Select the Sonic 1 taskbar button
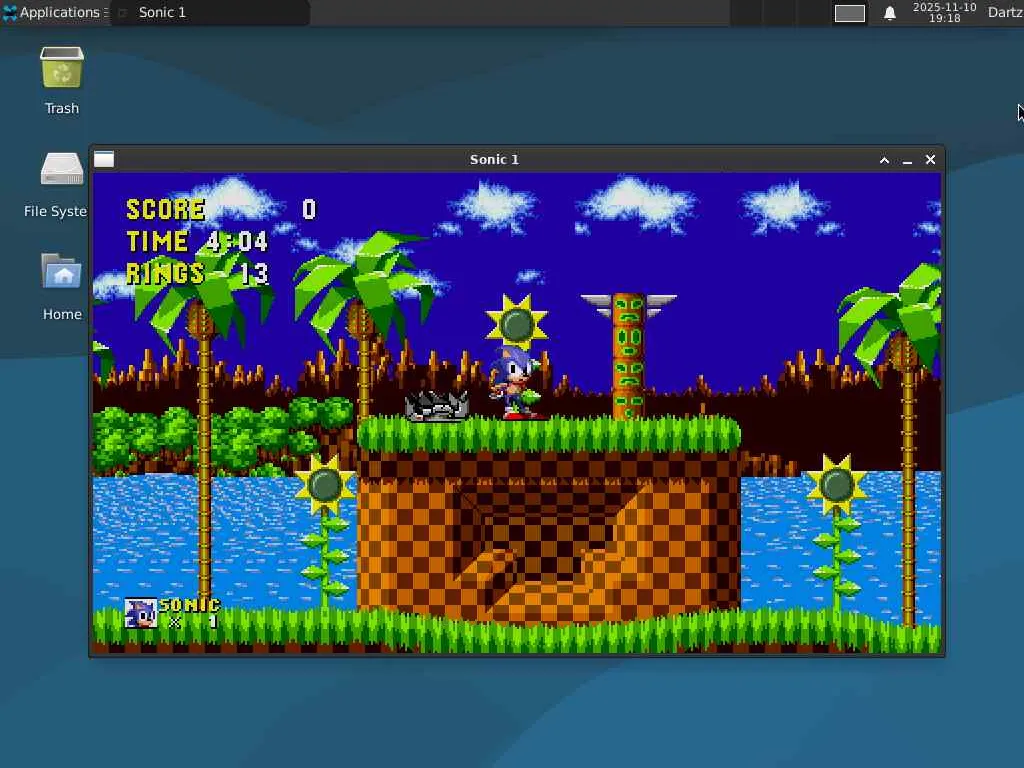Image resolution: width=1024 pixels, height=768 pixels. 210,12
